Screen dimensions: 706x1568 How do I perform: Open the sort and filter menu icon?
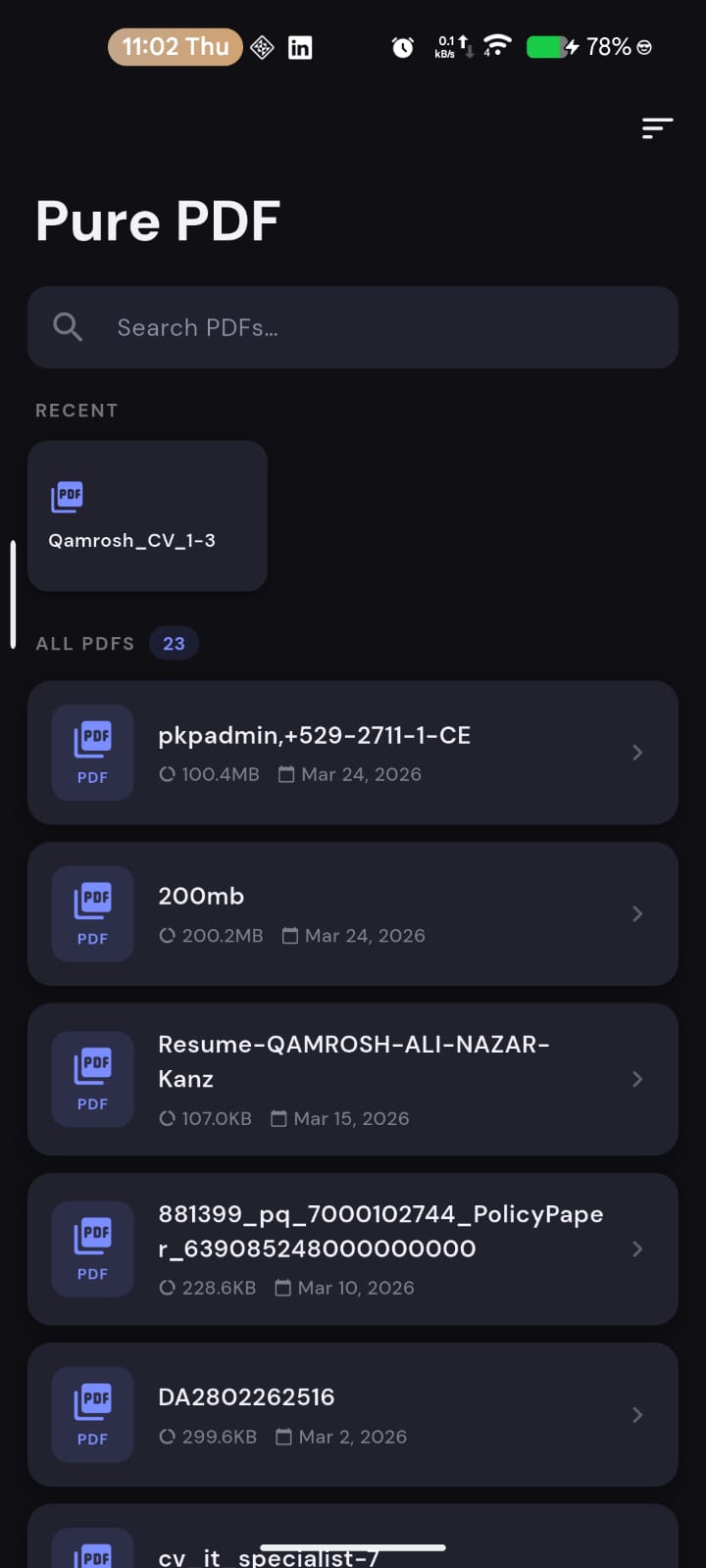point(657,128)
